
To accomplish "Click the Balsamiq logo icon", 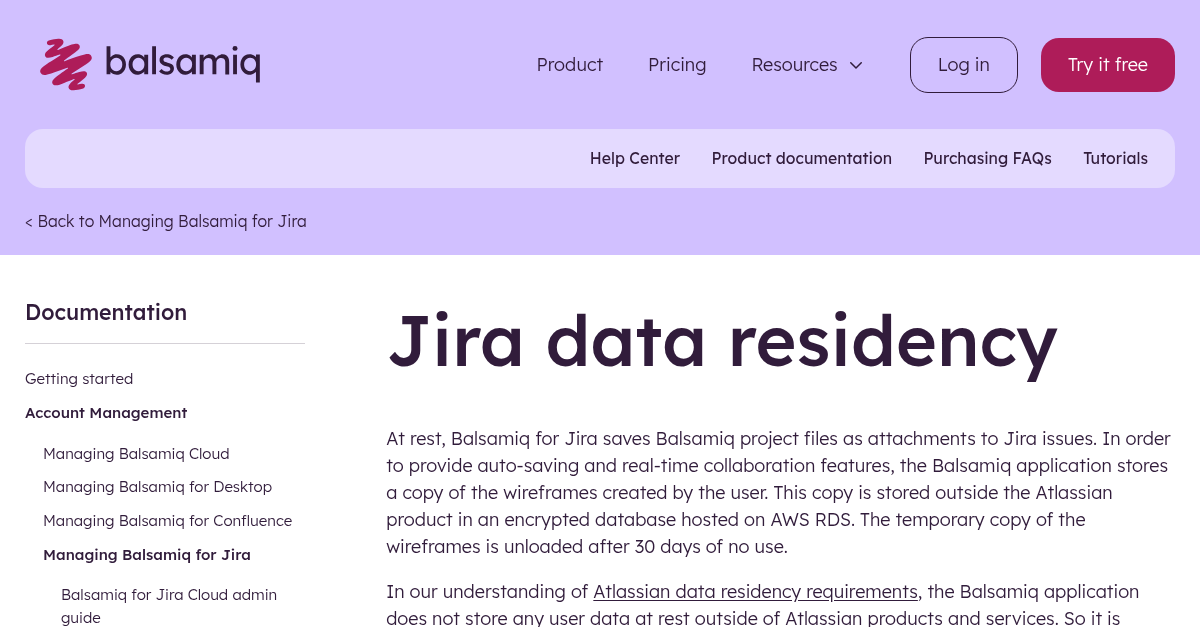I will point(66,64).
